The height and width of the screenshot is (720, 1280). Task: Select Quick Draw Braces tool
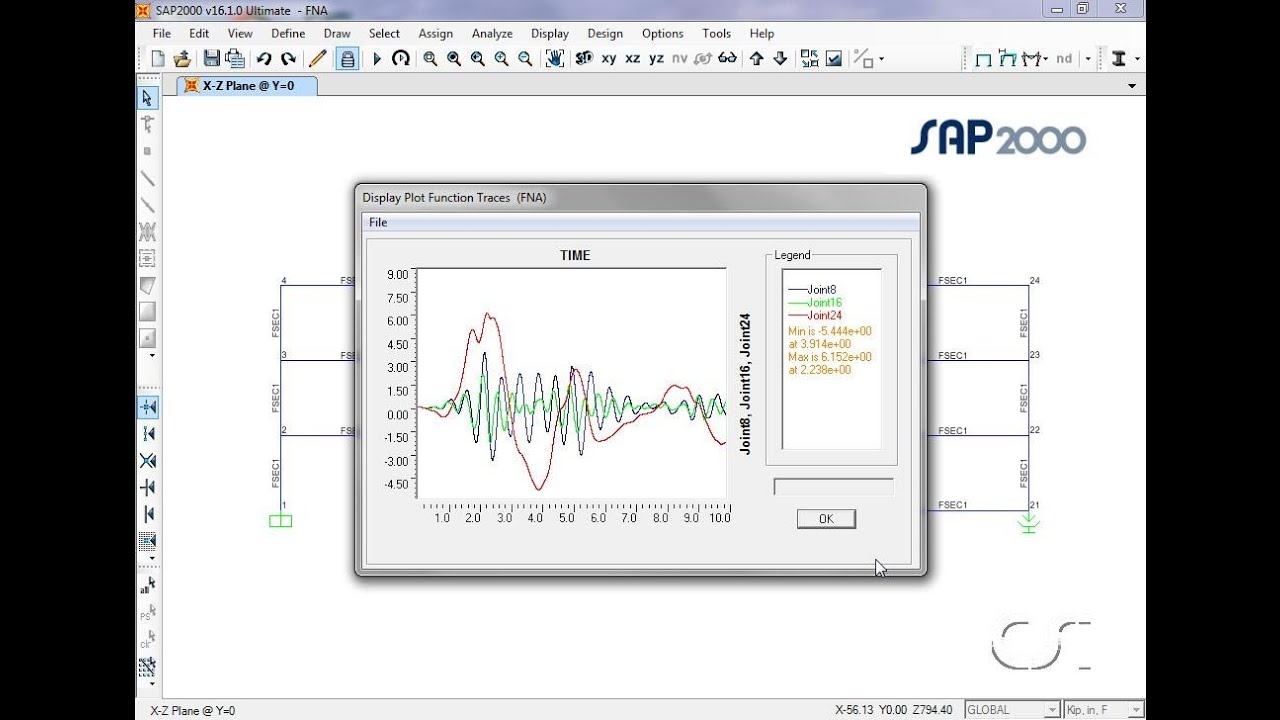(x=147, y=232)
